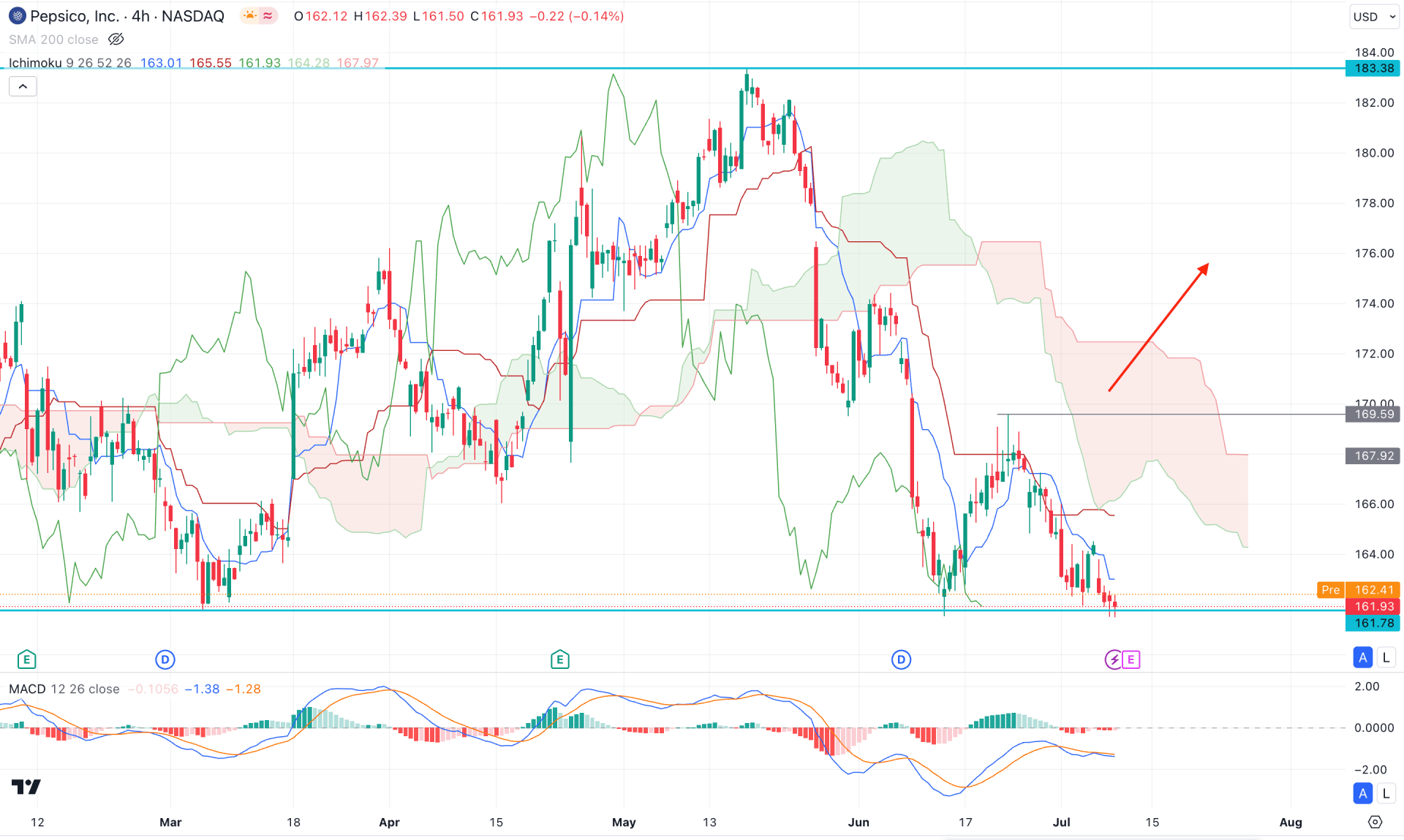This screenshot has width=1404, height=840.
Task: Click the Aug label on time axis
Action: point(1291,822)
